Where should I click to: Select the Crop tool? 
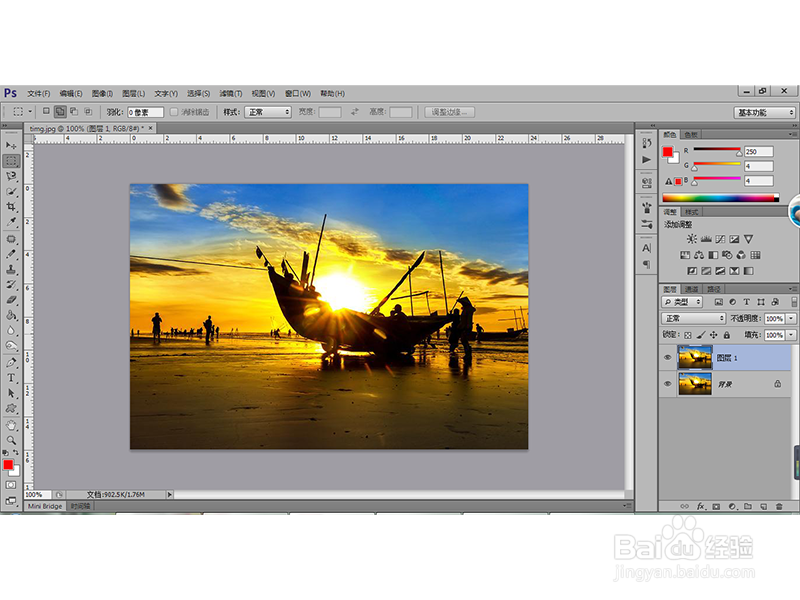(x=11, y=207)
